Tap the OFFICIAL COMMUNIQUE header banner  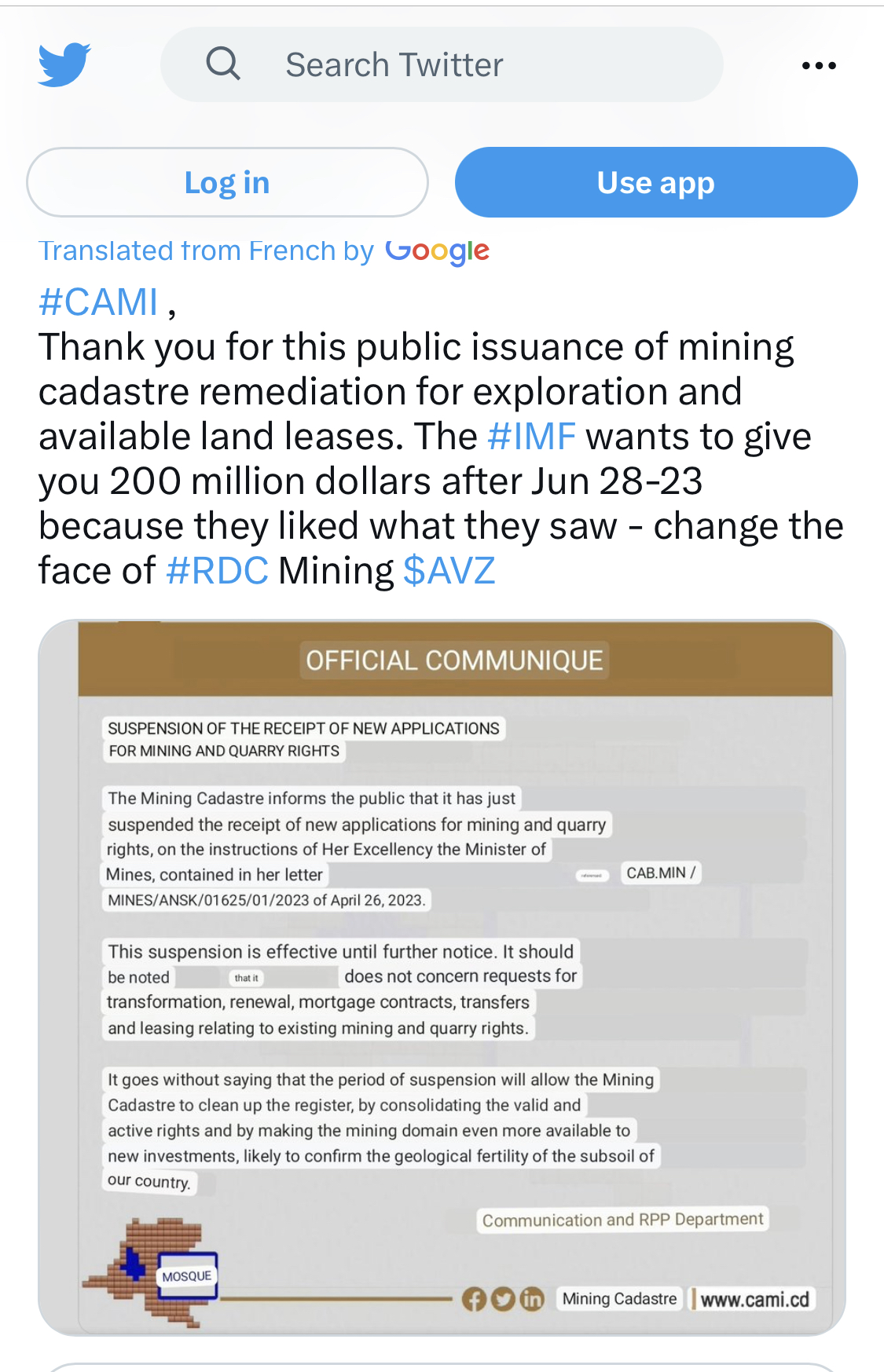tap(455, 660)
